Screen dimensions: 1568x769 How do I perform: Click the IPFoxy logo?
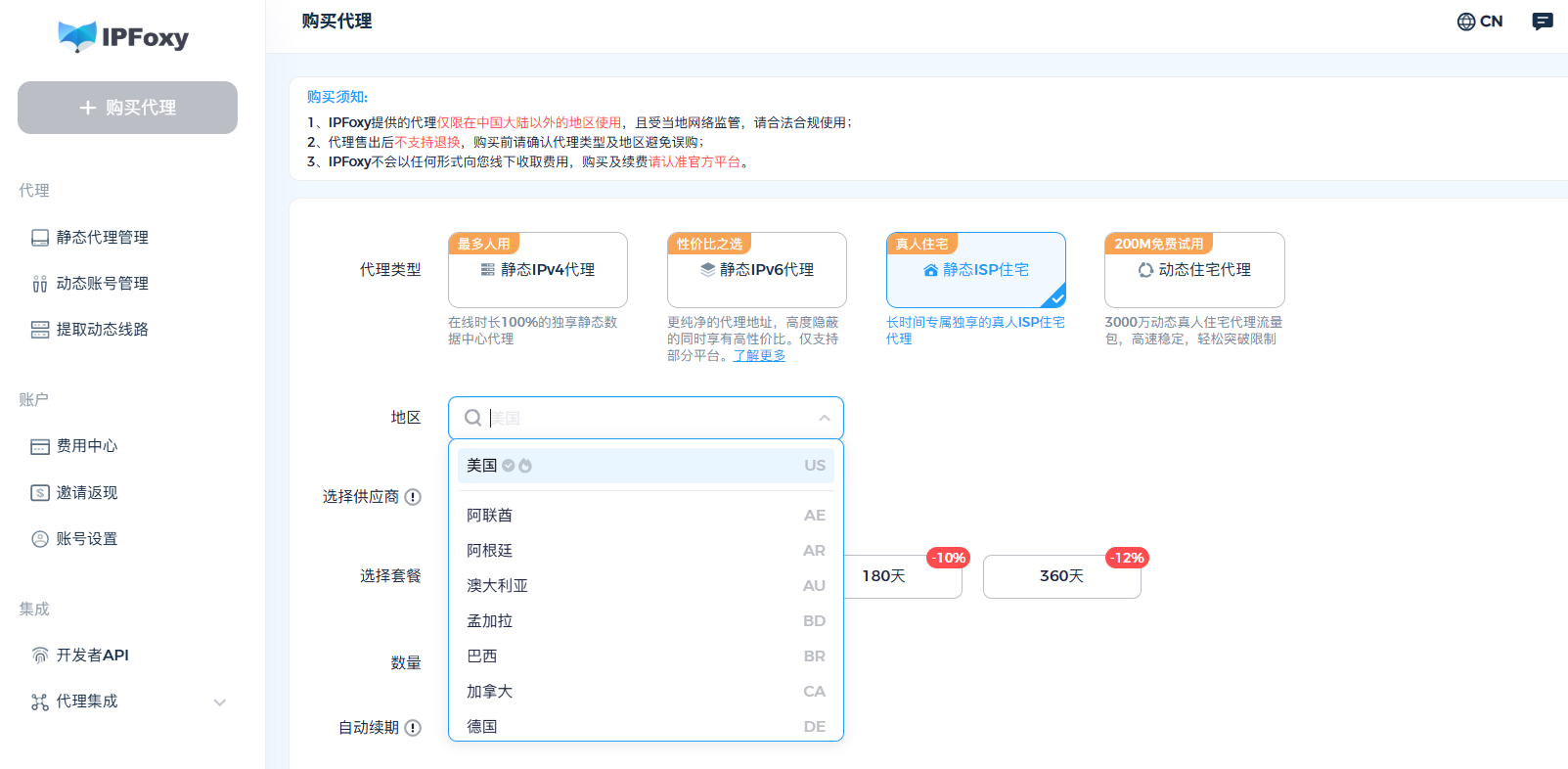pyautogui.click(x=123, y=37)
